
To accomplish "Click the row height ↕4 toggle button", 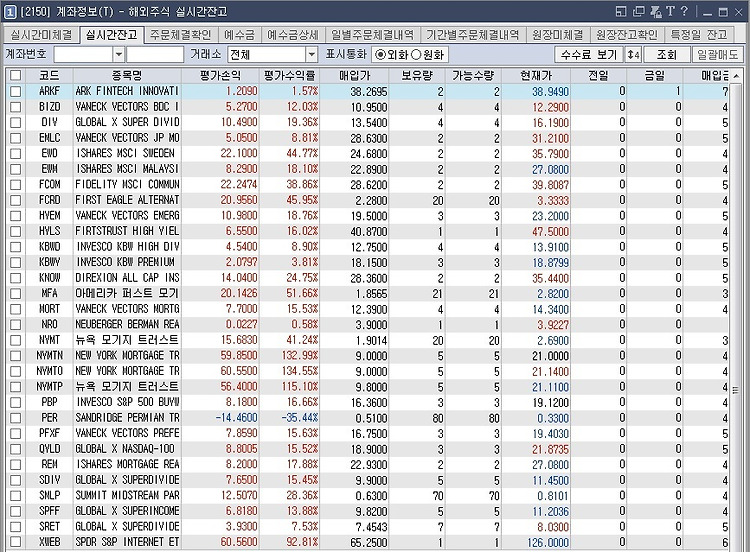I will click(633, 55).
